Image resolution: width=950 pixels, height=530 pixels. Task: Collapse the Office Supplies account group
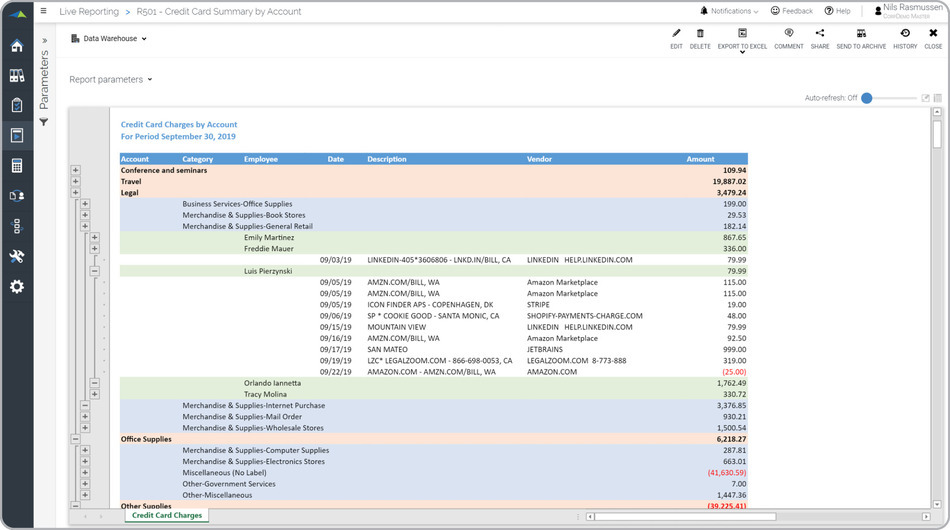tap(75, 439)
